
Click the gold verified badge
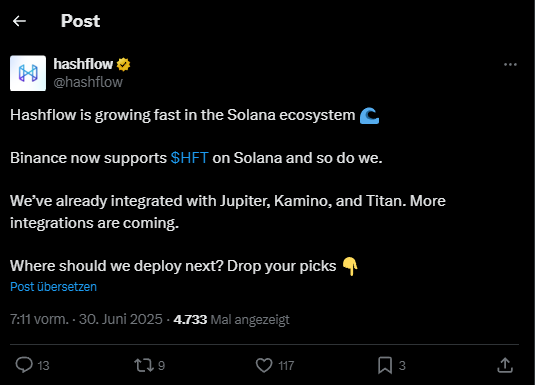123,65
